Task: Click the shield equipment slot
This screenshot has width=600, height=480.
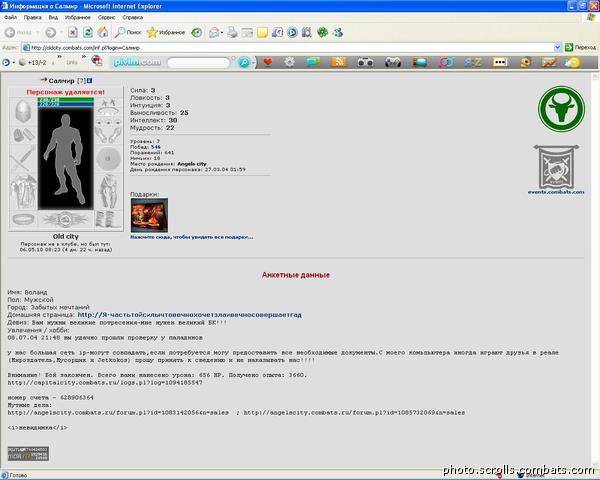Action: 108,158
